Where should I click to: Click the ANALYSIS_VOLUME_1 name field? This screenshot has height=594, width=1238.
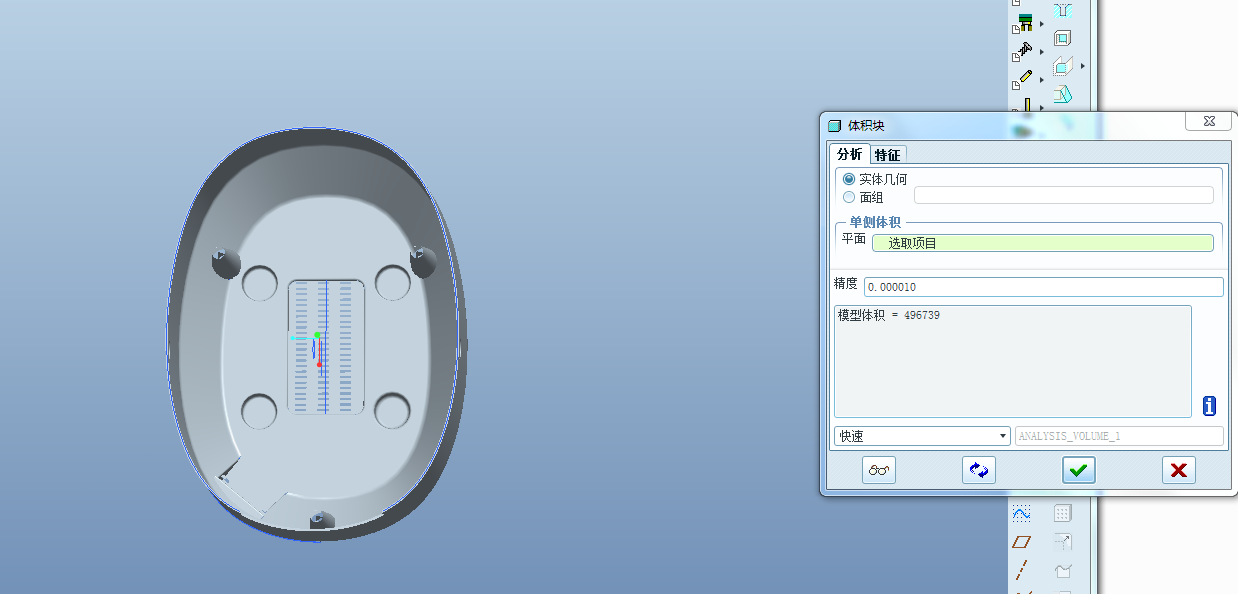coord(1119,436)
